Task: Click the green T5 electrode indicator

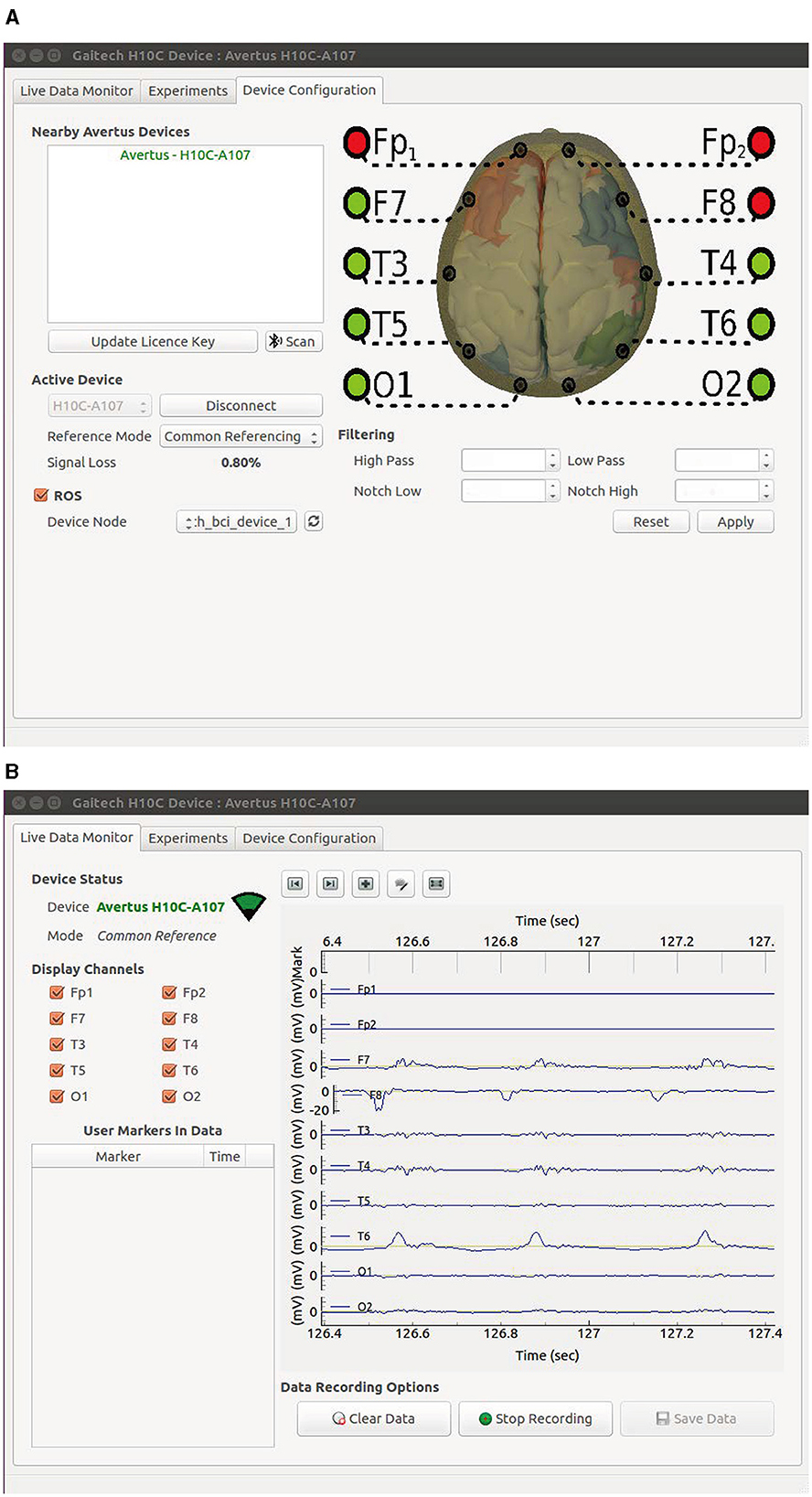Action: [357, 324]
